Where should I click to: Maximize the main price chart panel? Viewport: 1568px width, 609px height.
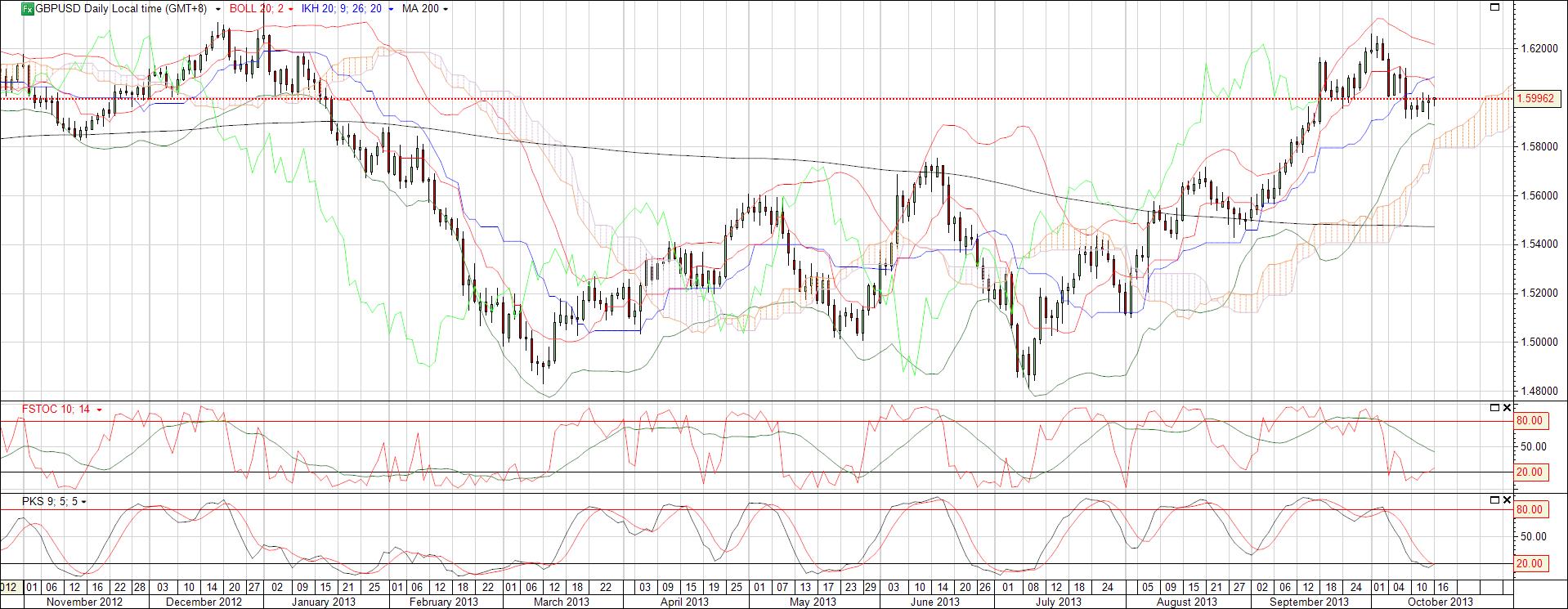[1494, 7]
